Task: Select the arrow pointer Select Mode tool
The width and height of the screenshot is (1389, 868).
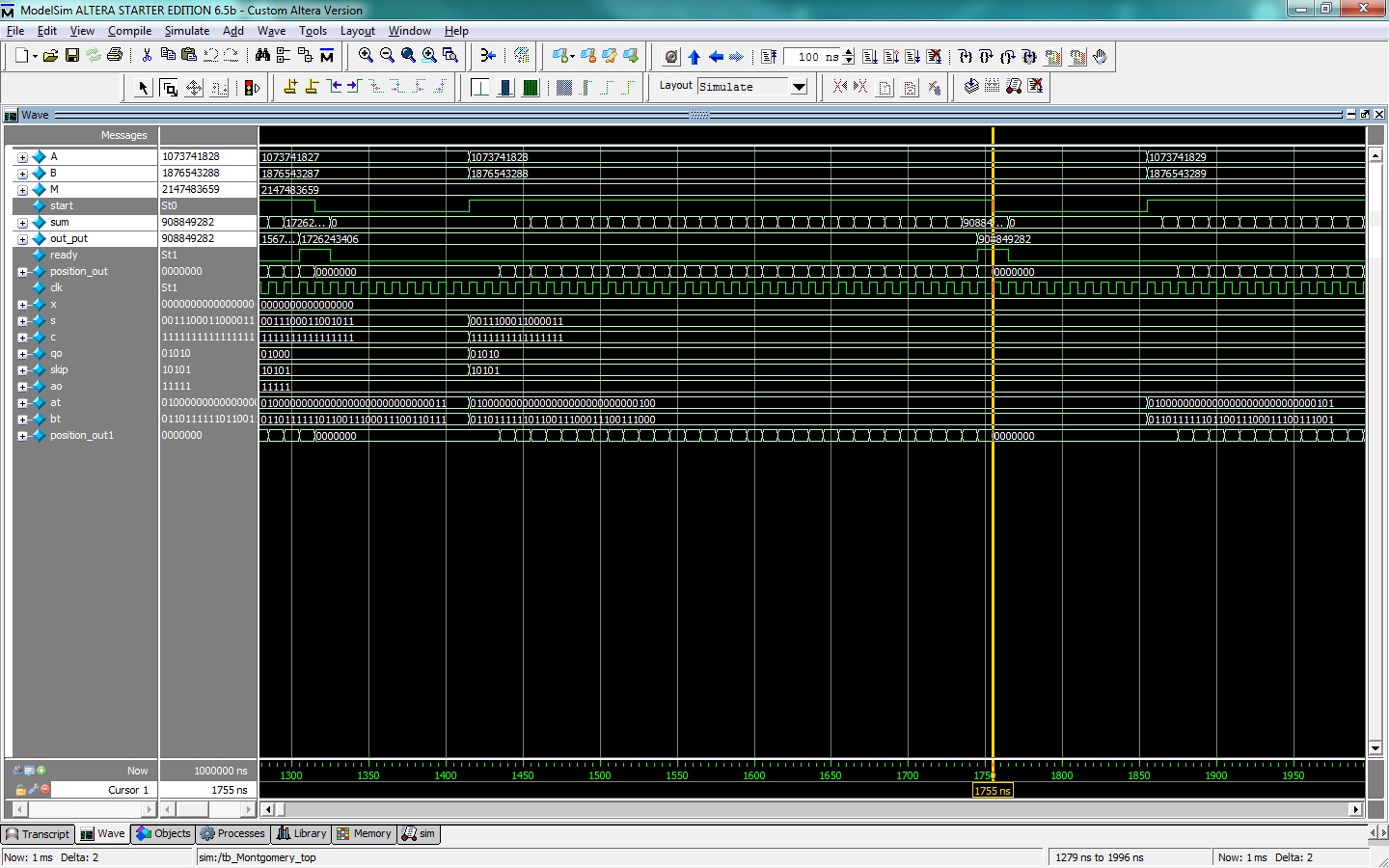Action: click(x=143, y=88)
